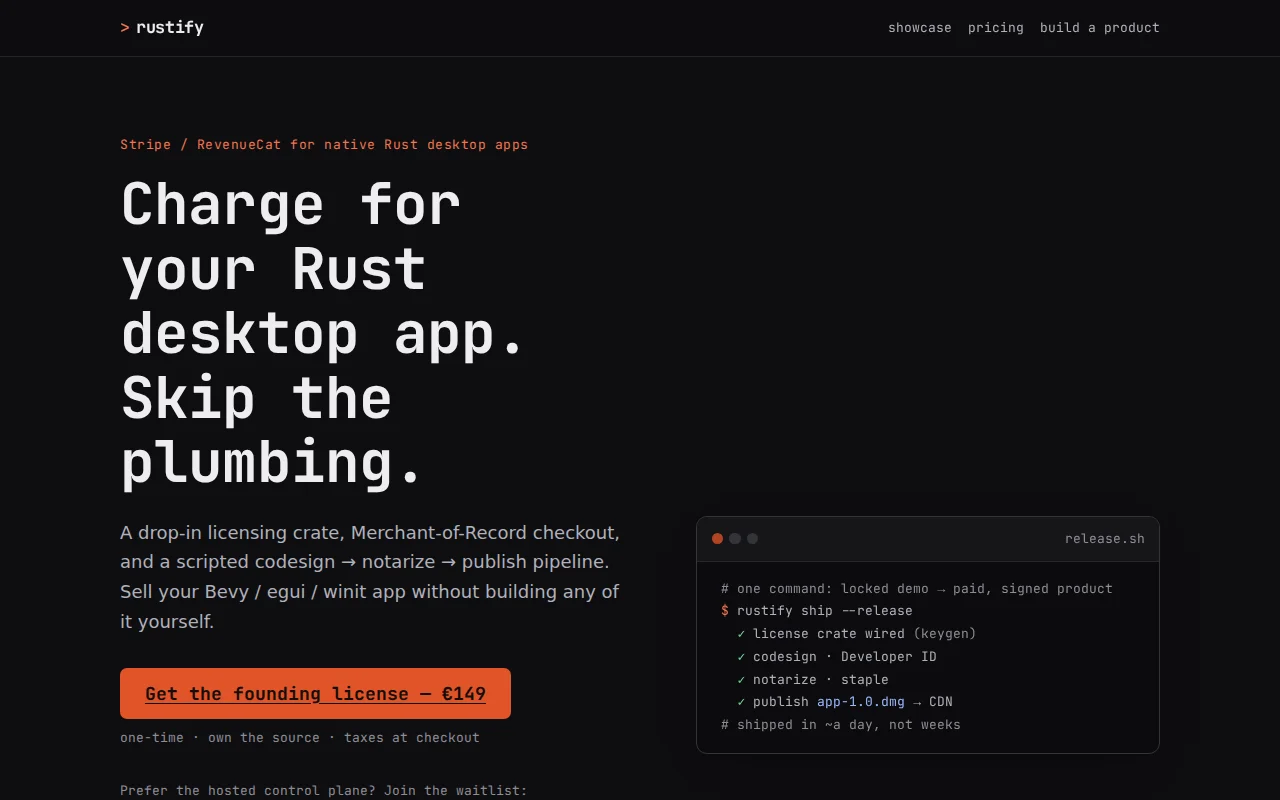Screen dimensions: 1280x800
Task: Click the third gray dot in terminal header
Action: tap(753, 539)
